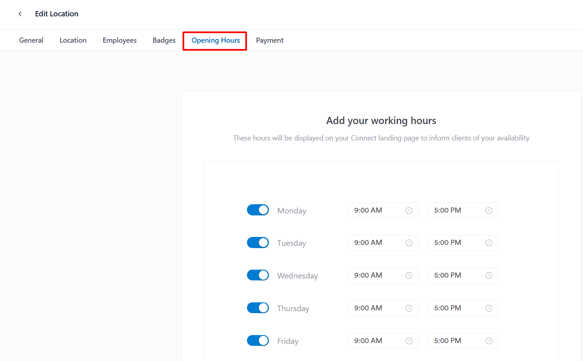This screenshot has width=583, height=361.
Task: Turn off the Tuesday toggle
Action: (x=258, y=242)
